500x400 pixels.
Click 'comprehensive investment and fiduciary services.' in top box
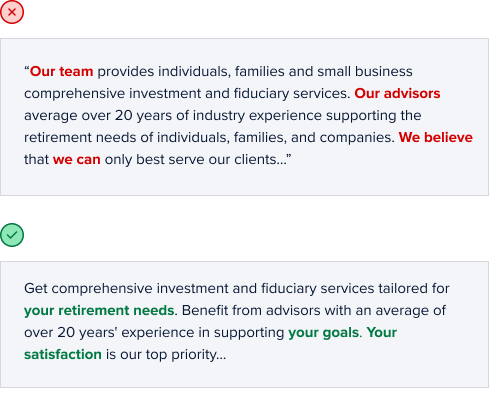(187, 93)
